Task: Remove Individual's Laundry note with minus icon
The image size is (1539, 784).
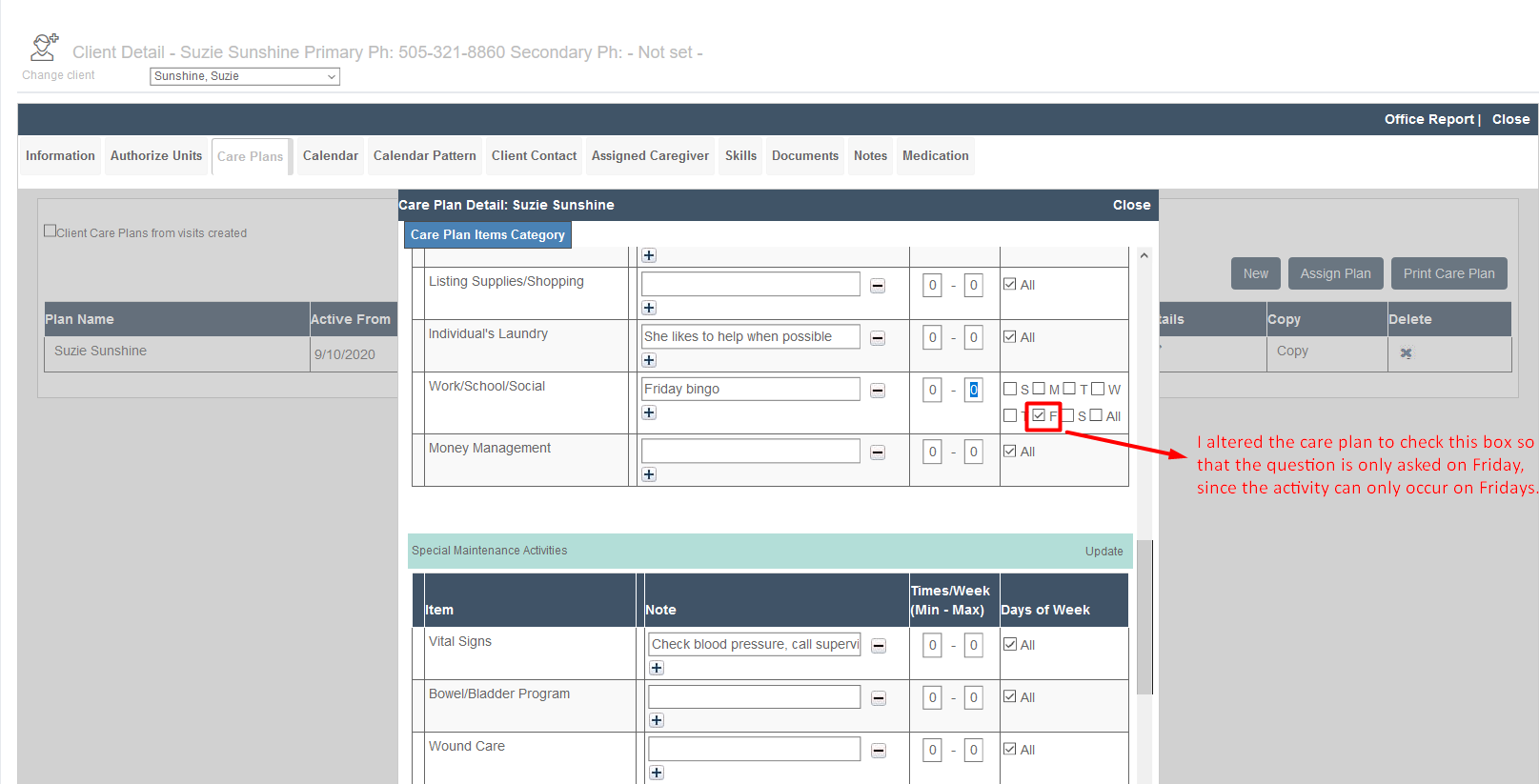Action: [878, 338]
